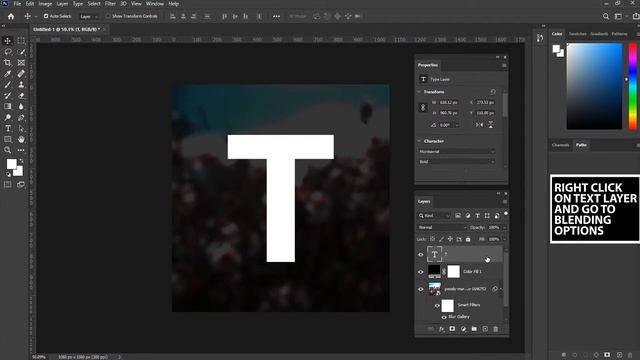Click the hue slider in Color panel
The width and height of the screenshot is (640, 360).
tap(633, 86)
